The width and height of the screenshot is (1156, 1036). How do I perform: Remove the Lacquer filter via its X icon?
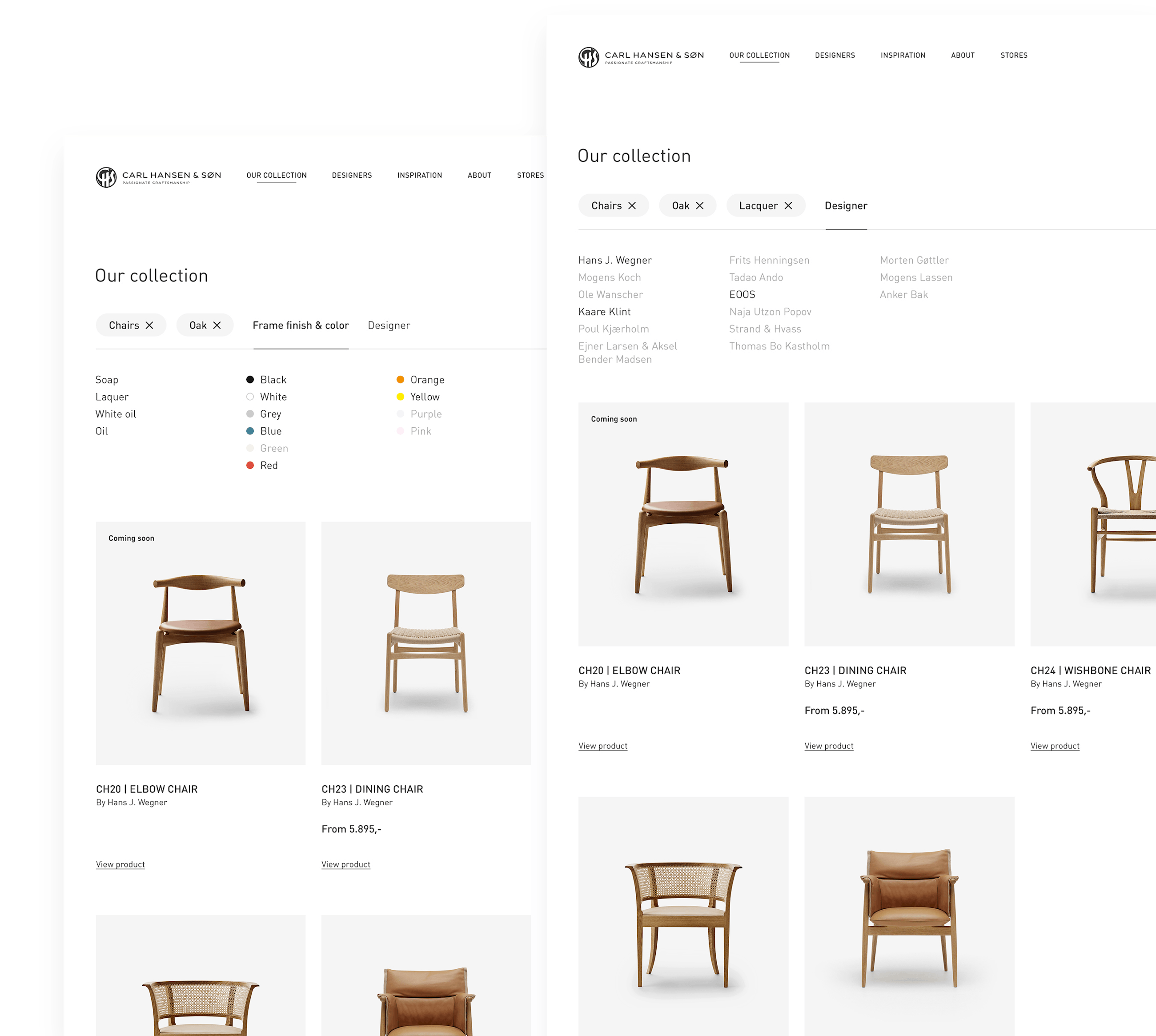[788, 205]
